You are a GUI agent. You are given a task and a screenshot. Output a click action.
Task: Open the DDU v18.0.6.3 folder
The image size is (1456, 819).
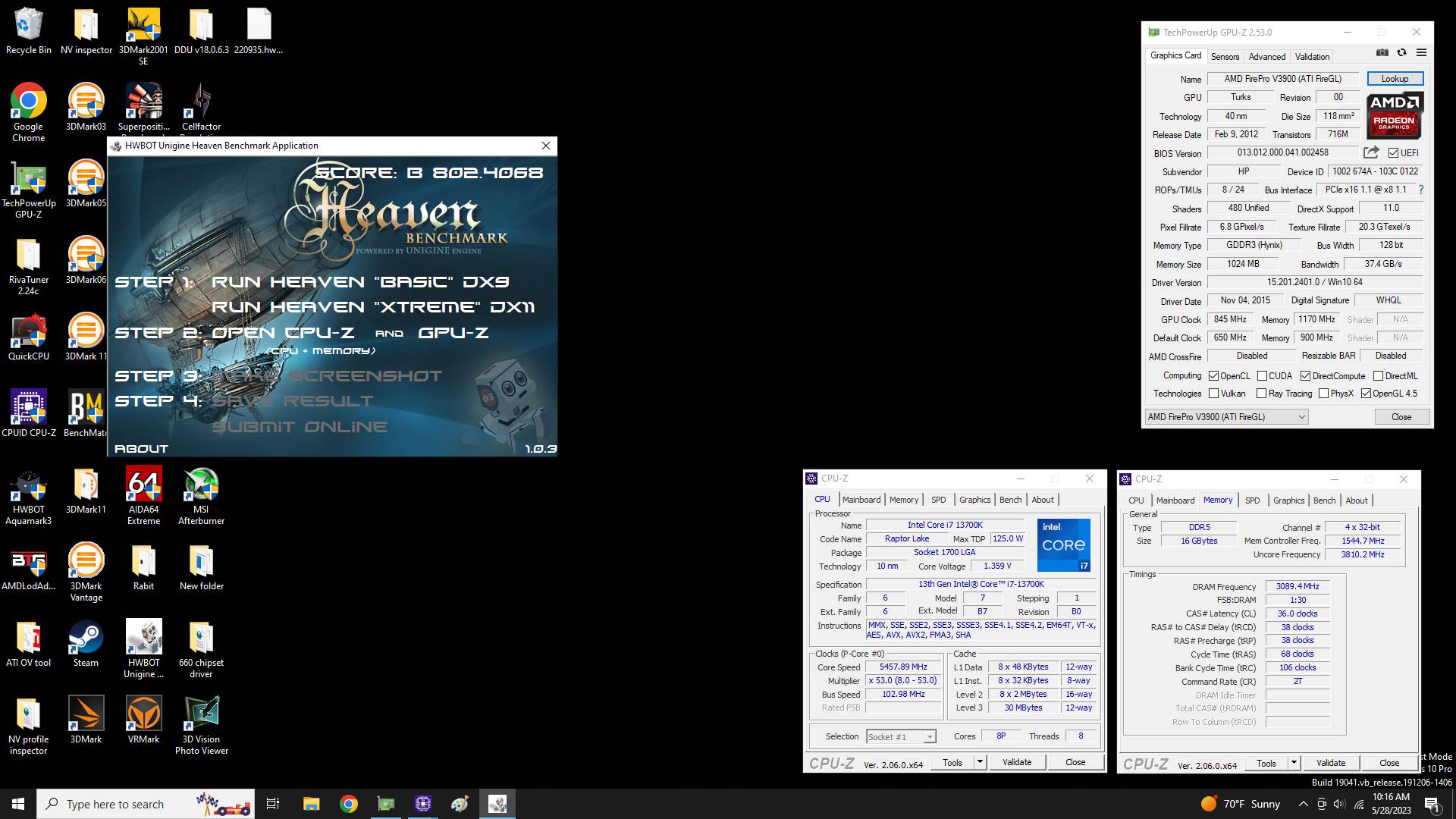point(201,32)
